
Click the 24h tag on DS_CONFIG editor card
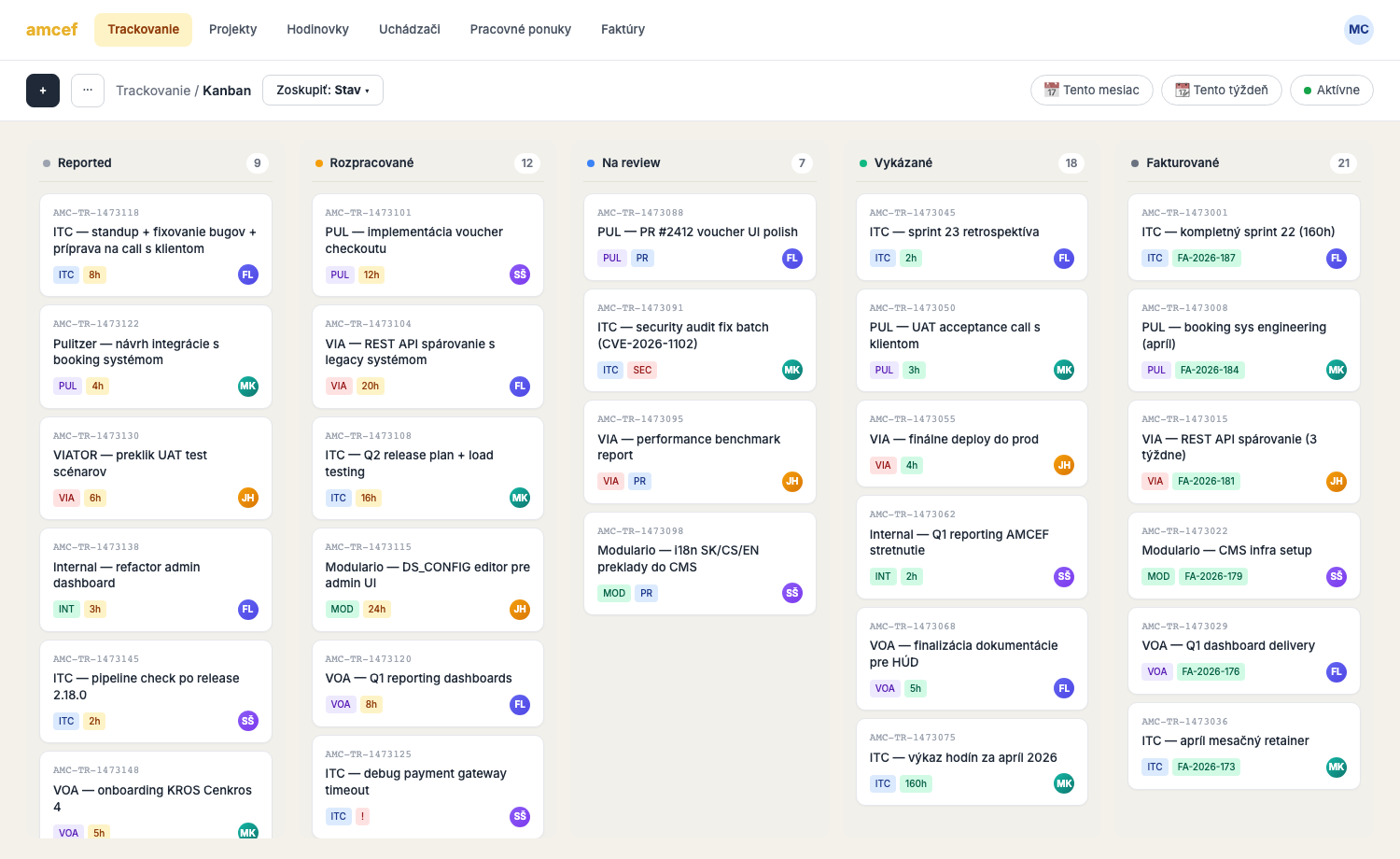pyautogui.click(x=377, y=610)
